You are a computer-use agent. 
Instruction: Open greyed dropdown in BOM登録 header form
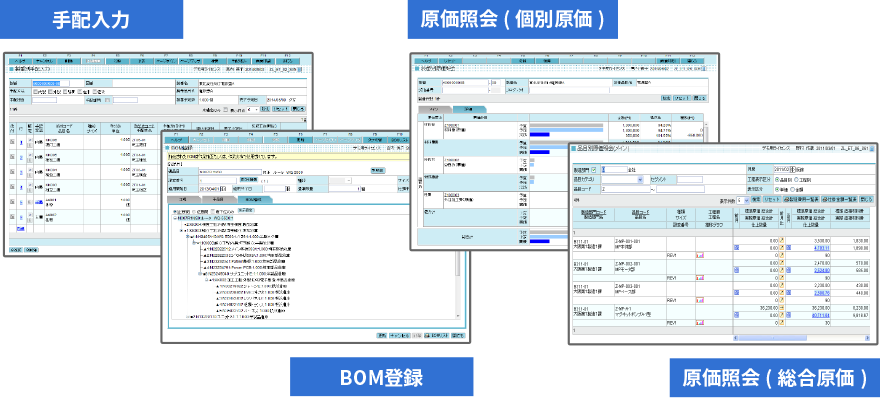(x=341, y=180)
